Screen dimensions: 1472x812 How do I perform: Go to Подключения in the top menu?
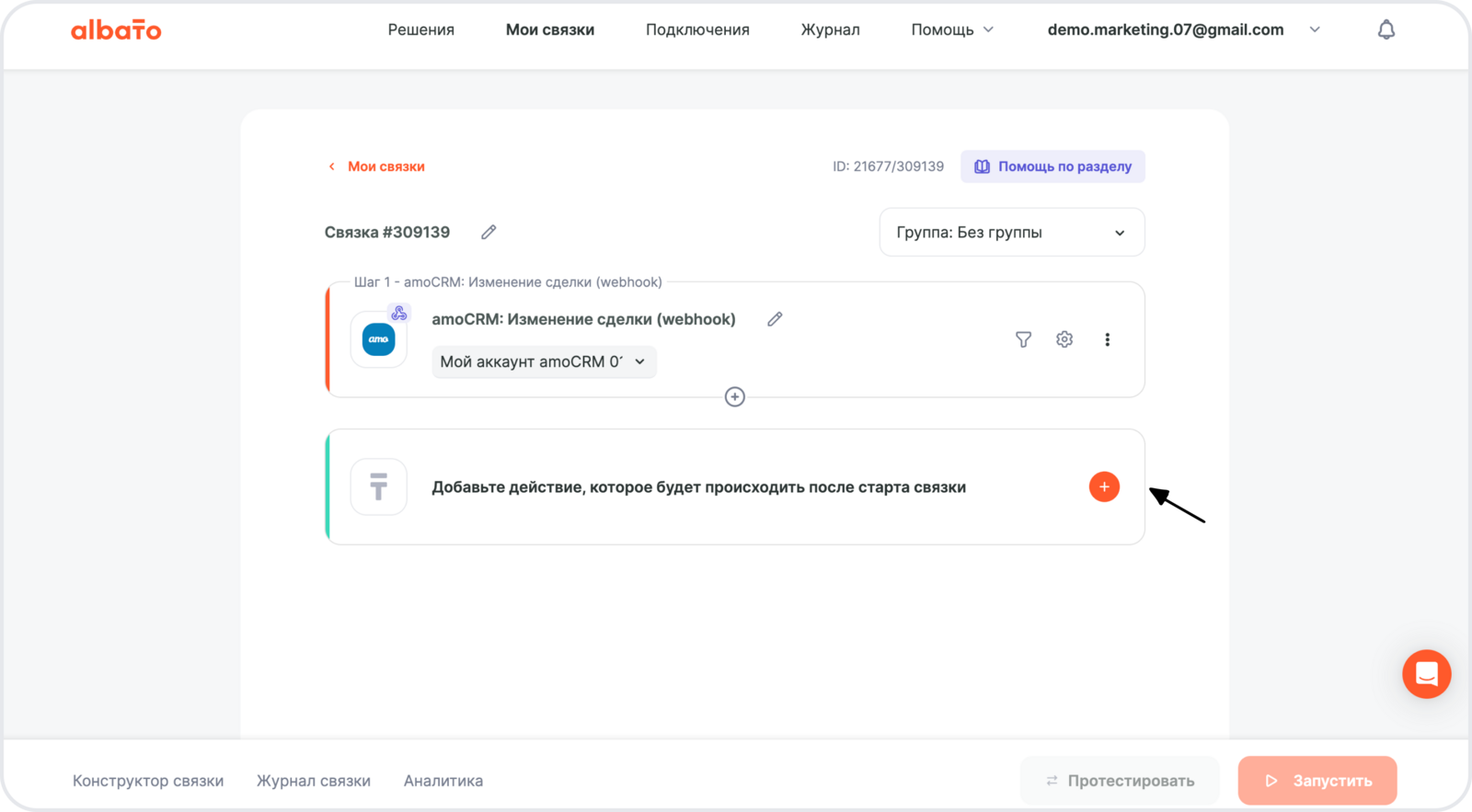point(697,29)
